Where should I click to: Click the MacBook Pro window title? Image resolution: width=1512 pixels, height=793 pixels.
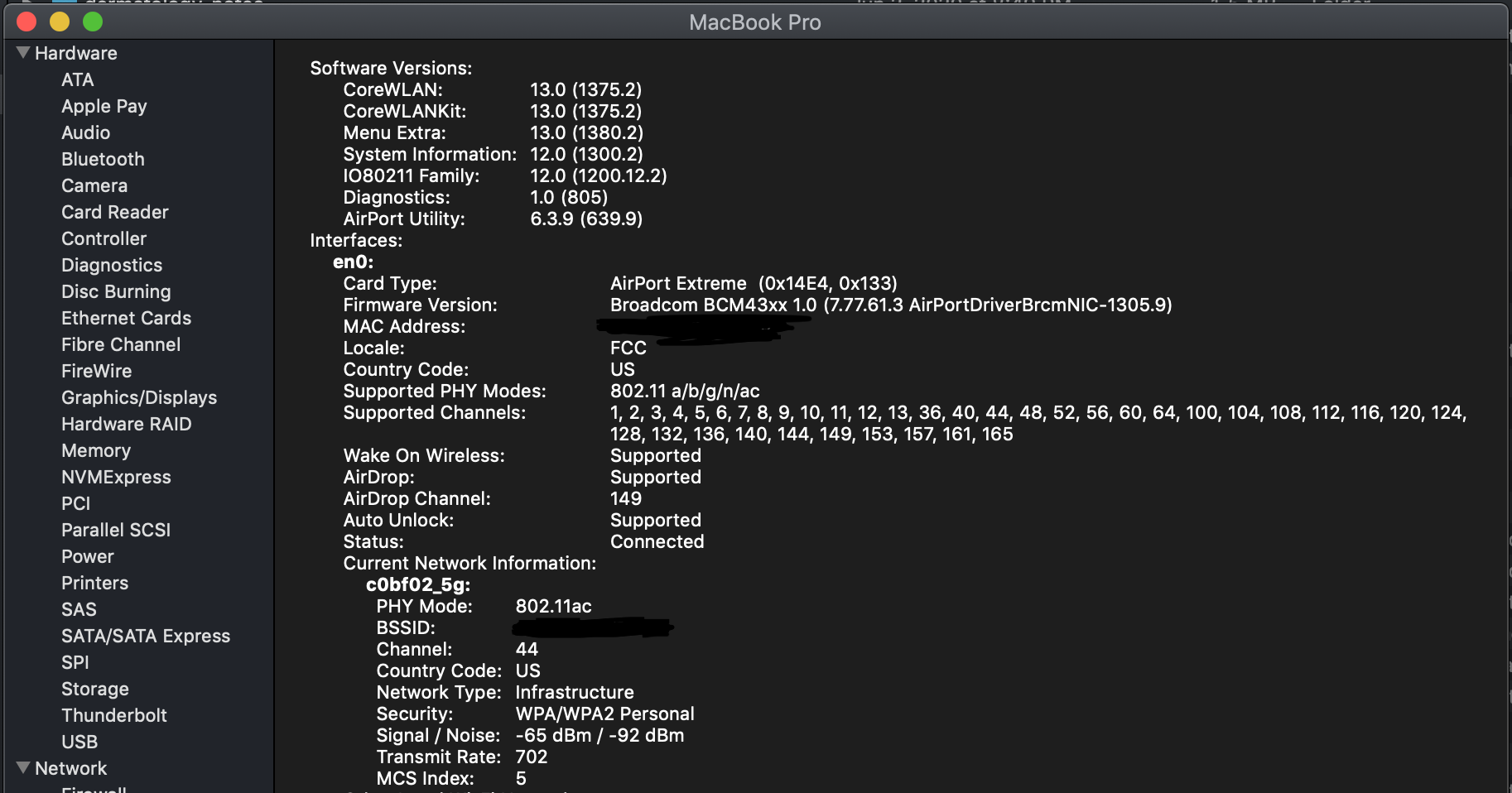pos(755,22)
